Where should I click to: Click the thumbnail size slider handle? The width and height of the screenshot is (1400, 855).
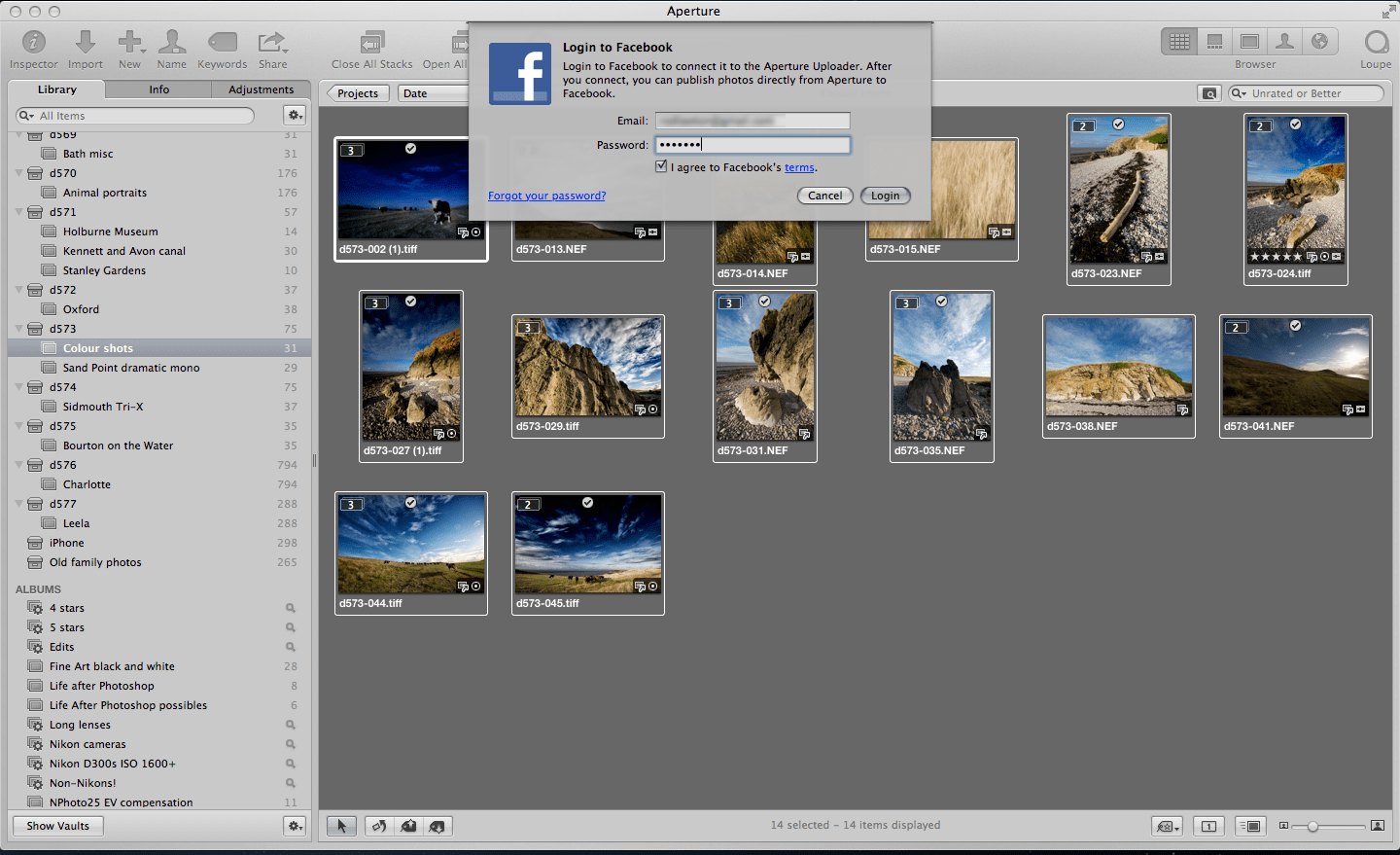[1312, 826]
